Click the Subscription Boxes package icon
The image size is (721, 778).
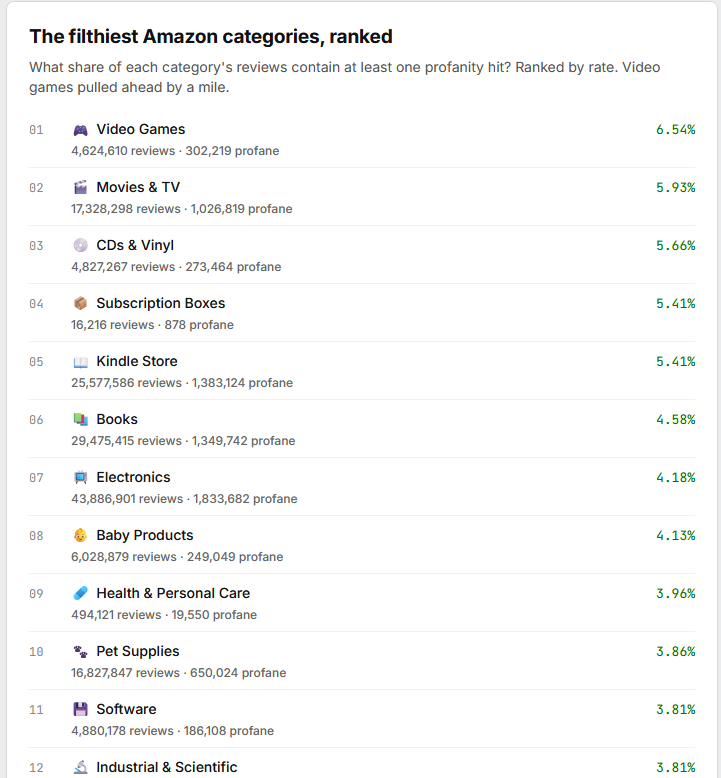80,304
